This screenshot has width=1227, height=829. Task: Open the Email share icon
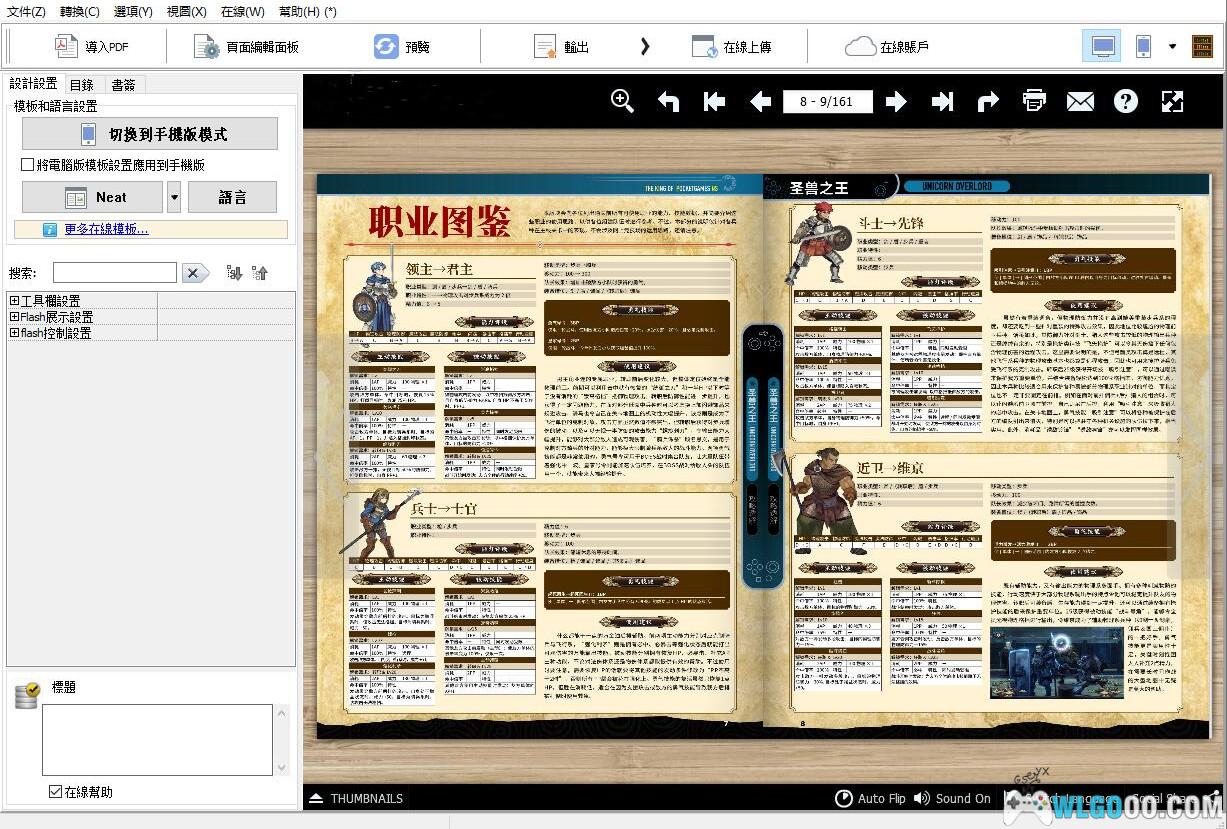point(1080,100)
